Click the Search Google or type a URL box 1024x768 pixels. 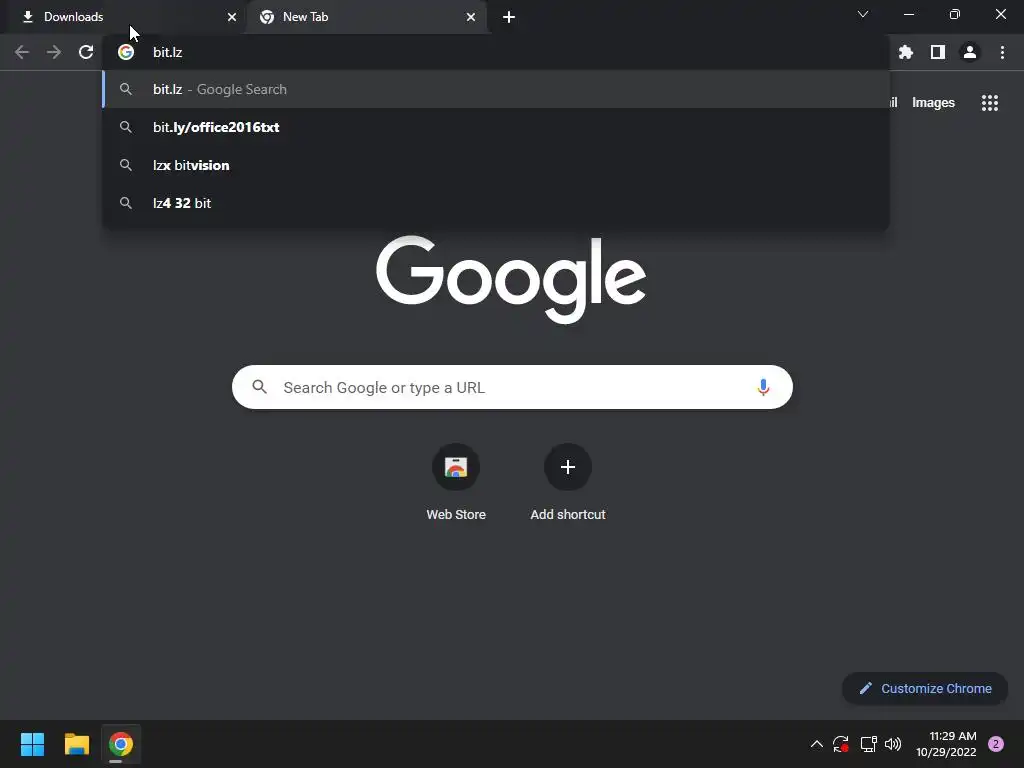pyautogui.click(x=513, y=387)
